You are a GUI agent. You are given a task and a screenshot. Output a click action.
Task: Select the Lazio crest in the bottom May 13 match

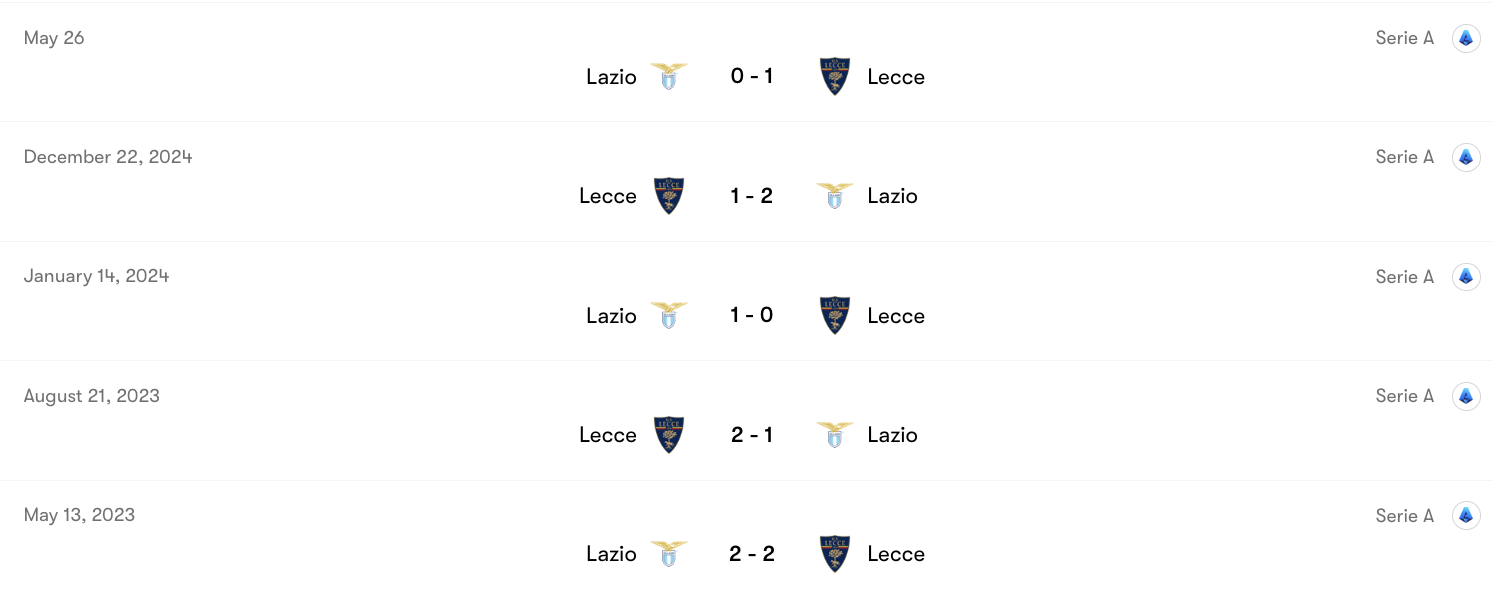[668, 553]
